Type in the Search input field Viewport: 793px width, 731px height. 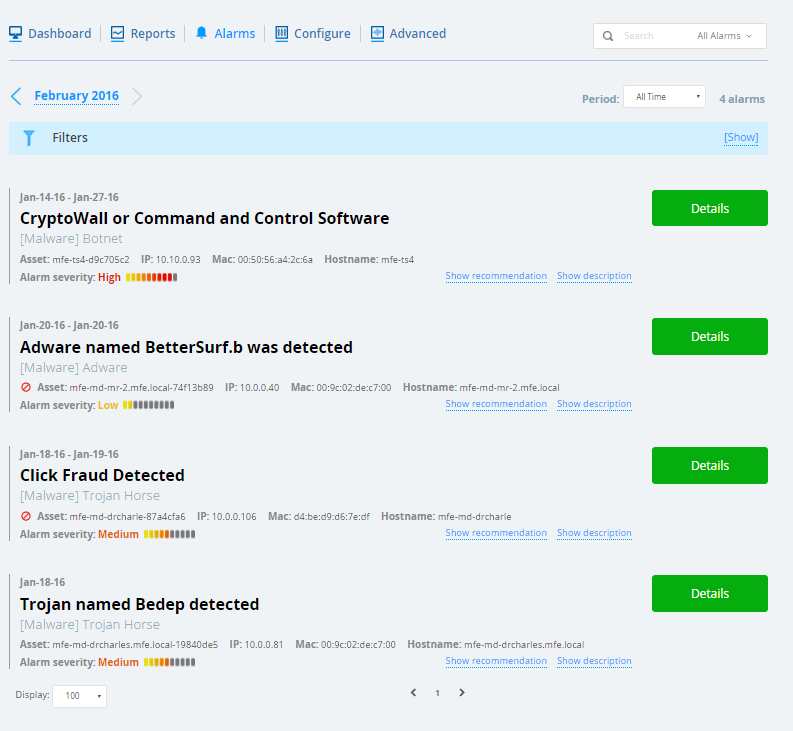point(650,36)
